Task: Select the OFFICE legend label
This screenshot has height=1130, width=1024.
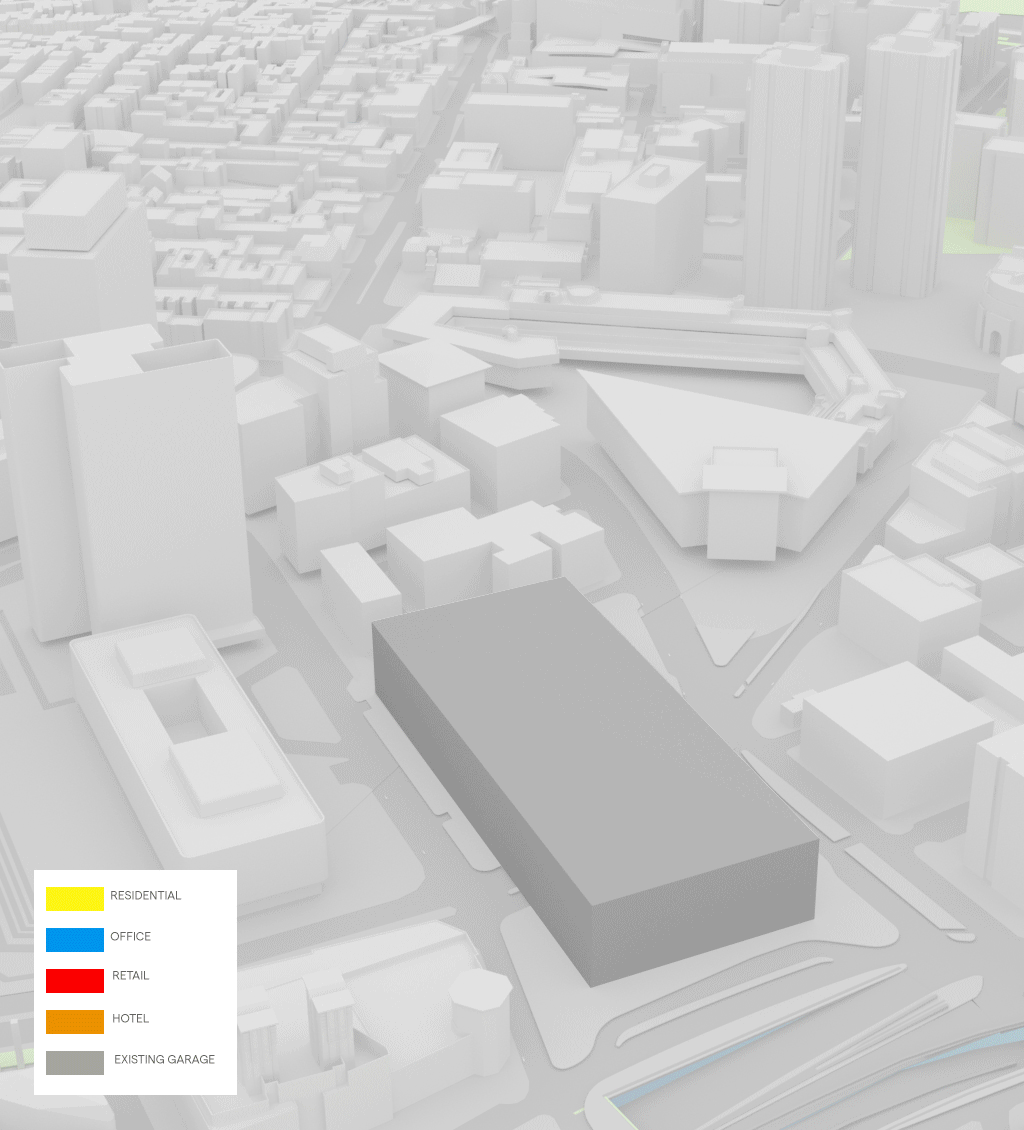Action: 130,936
